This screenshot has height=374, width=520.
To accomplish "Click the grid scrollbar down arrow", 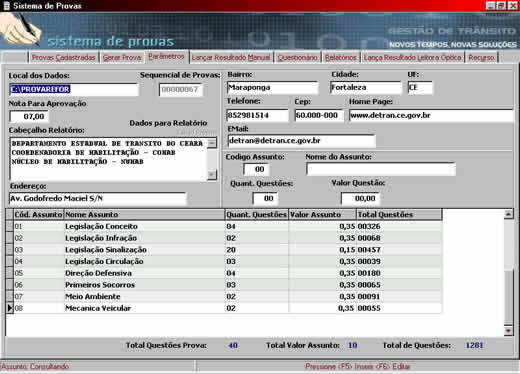I will point(509,331).
